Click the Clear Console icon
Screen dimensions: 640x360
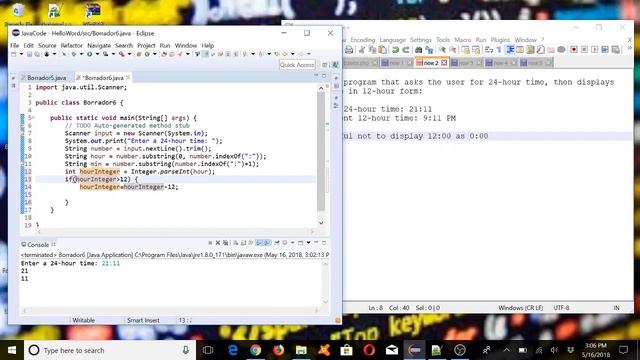[x=236, y=243]
